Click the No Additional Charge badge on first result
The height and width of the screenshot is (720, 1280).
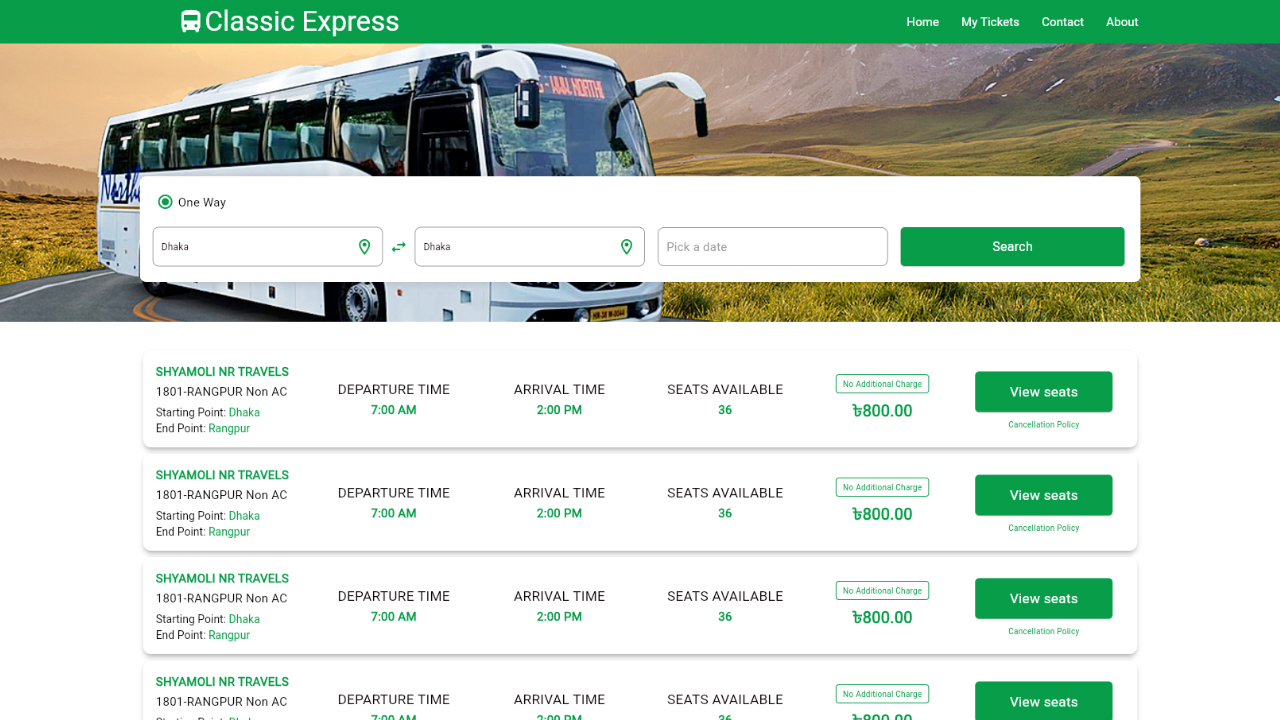point(882,383)
